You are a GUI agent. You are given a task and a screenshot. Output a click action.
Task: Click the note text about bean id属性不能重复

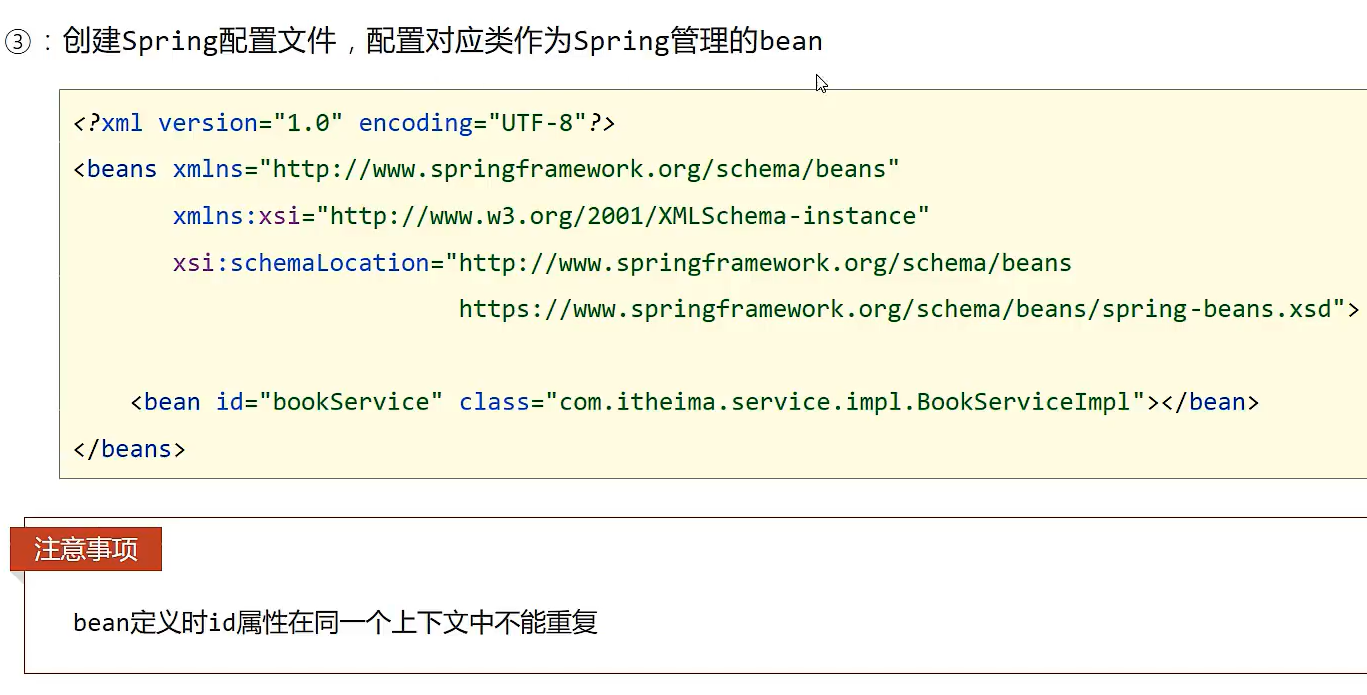pos(335,623)
